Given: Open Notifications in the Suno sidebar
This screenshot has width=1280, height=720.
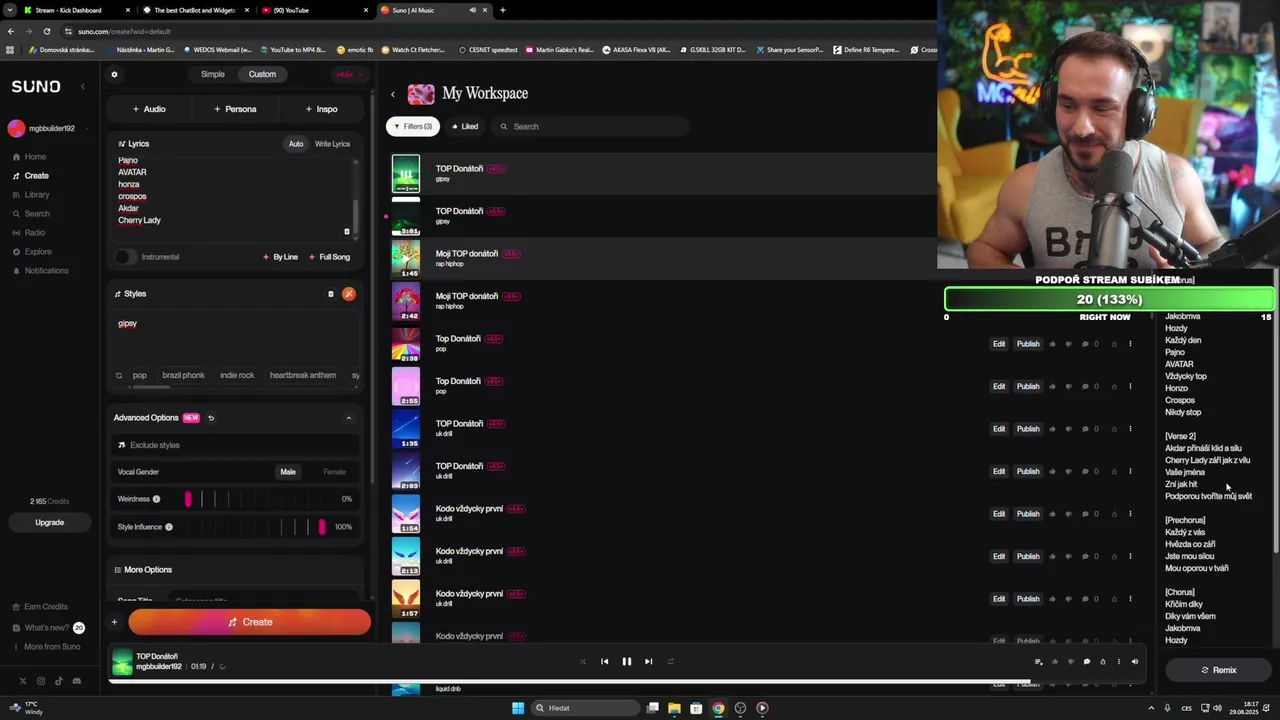Looking at the screenshot, I should click(x=46, y=271).
